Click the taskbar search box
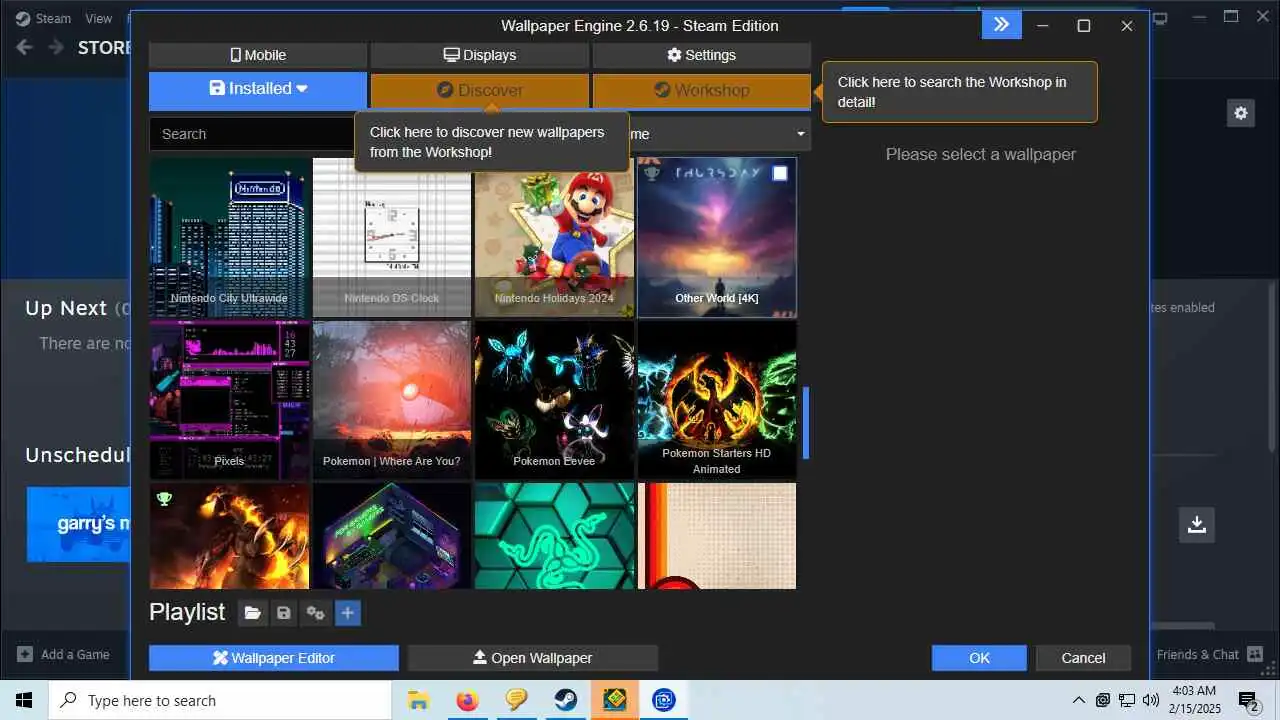 tap(219, 700)
